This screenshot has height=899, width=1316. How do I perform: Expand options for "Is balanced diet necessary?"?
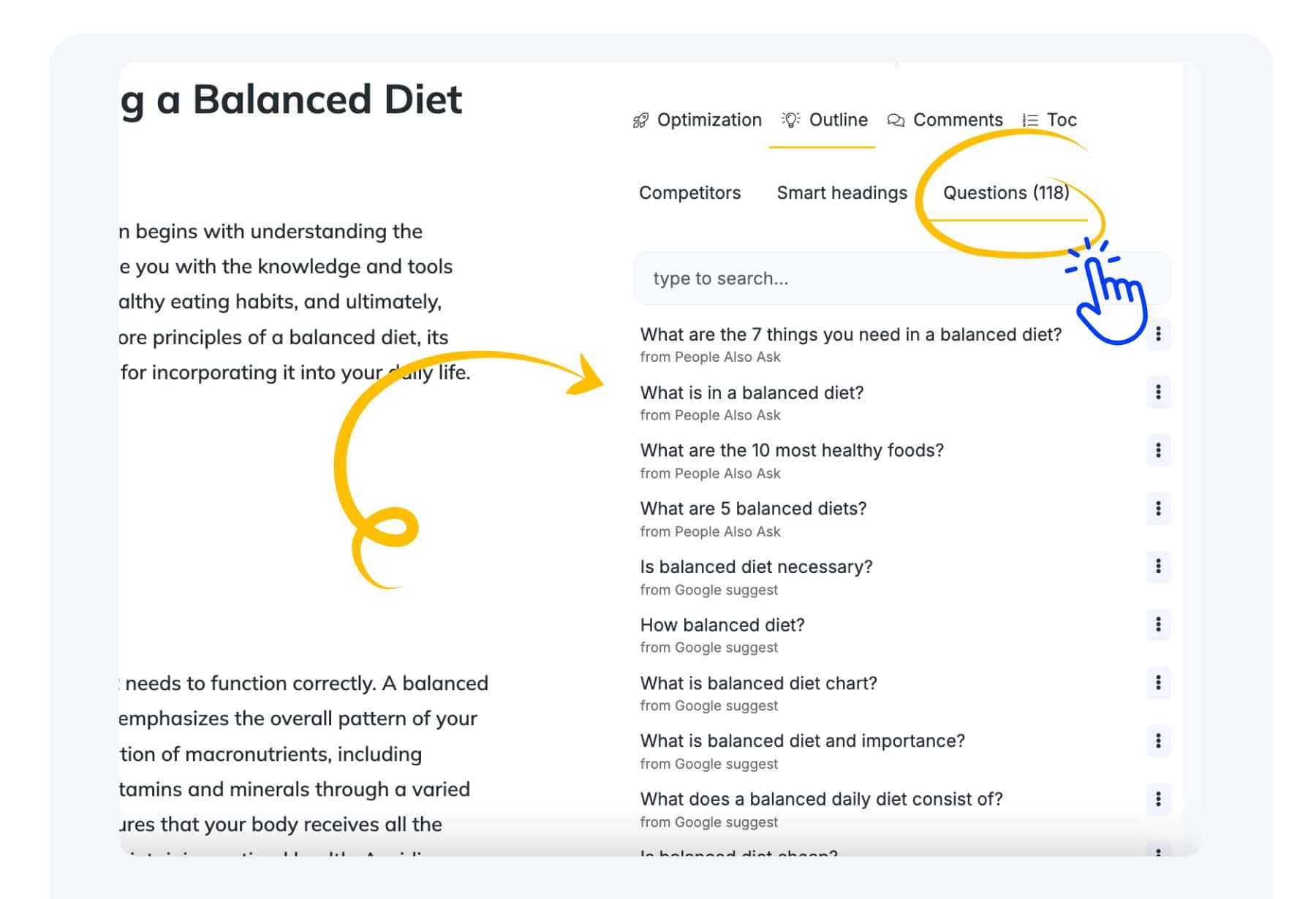pyautogui.click(x=1158, y=566)
